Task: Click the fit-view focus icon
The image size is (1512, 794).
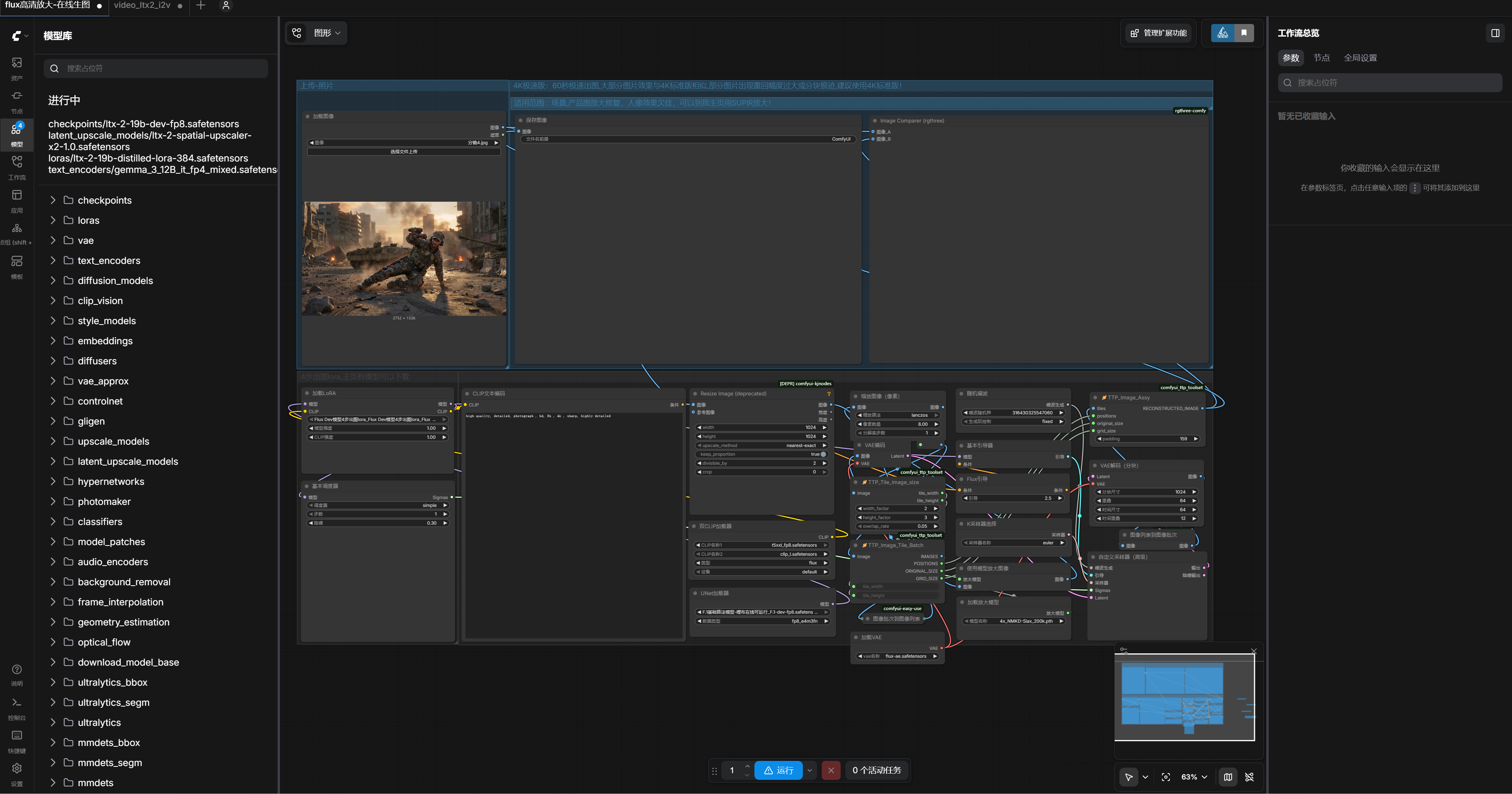Action: tap(1165, 777)
